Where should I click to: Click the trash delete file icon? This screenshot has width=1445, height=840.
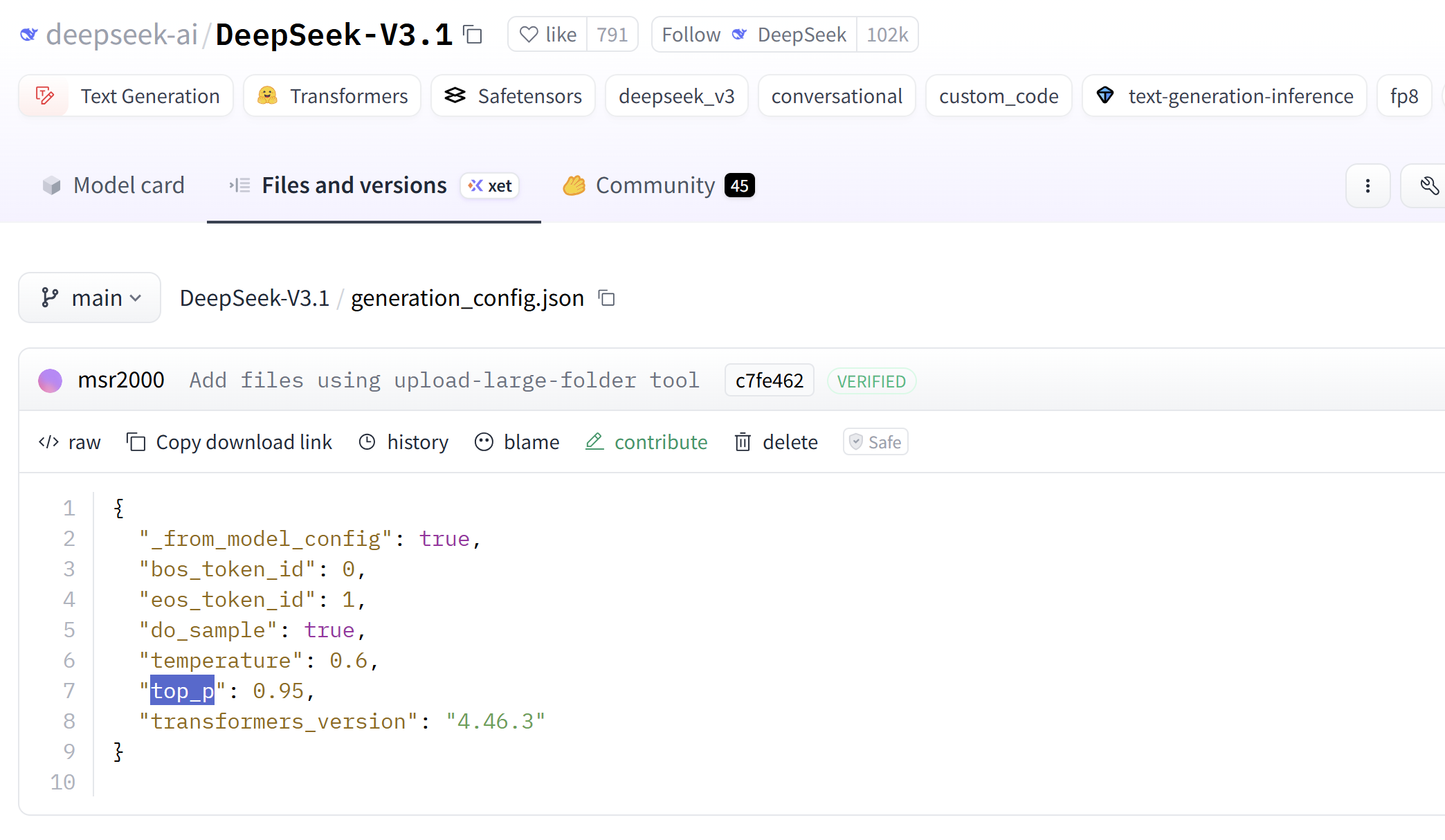click(743, 442)
